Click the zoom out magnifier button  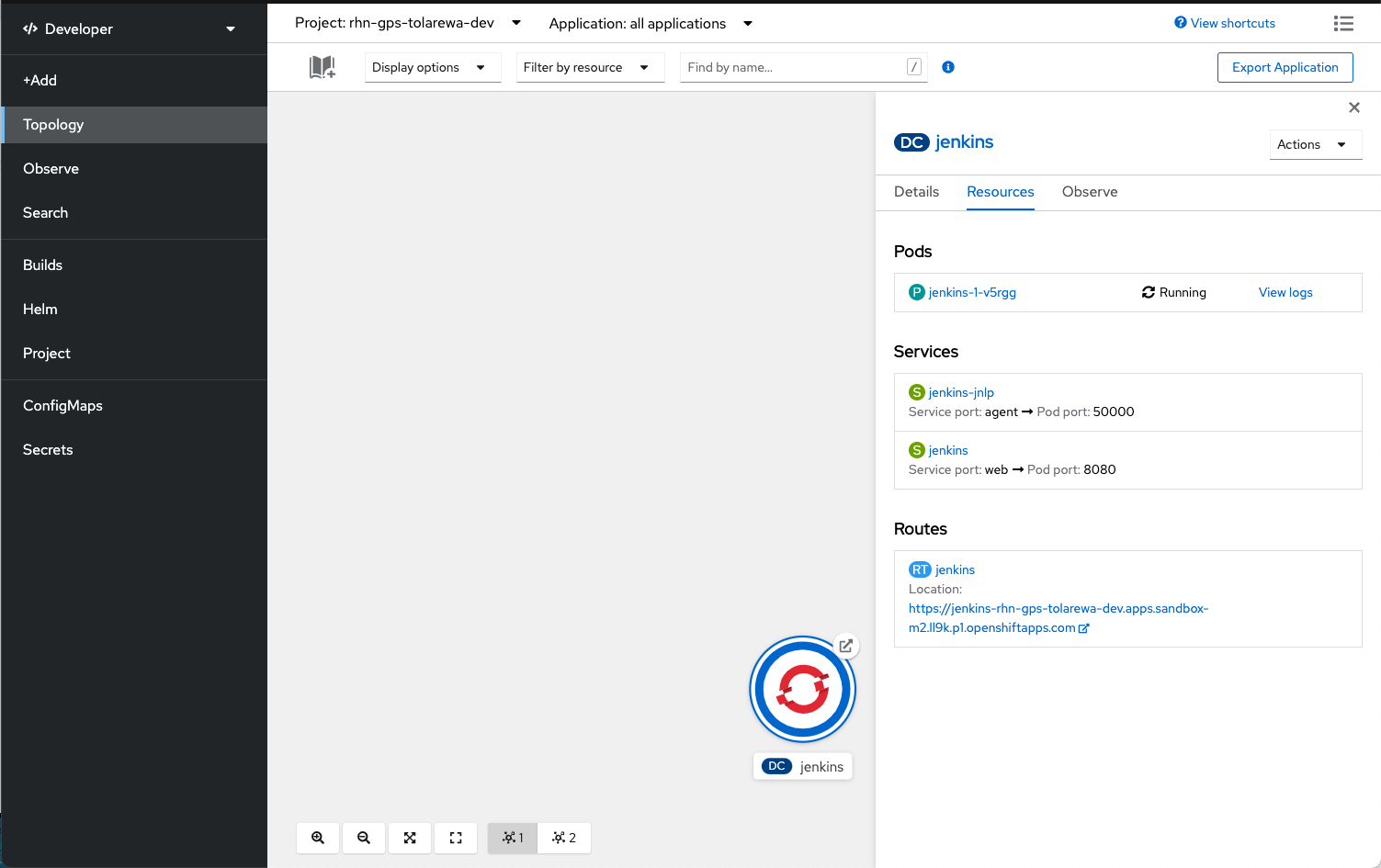364,838
